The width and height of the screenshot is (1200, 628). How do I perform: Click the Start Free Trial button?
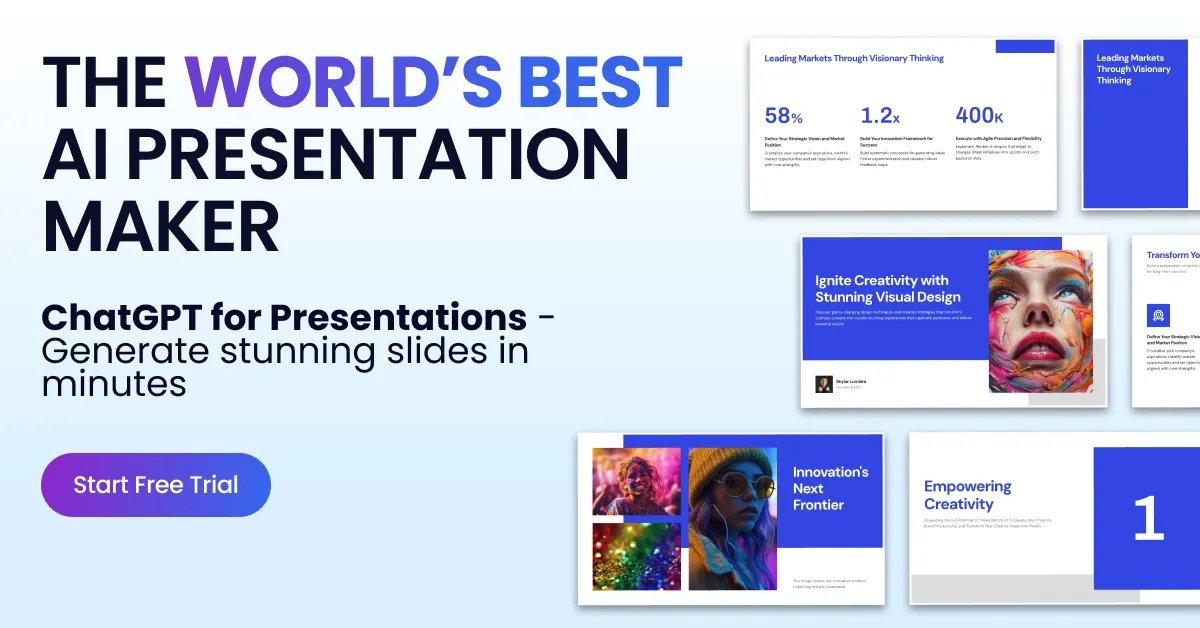click(x=156, y=485)
